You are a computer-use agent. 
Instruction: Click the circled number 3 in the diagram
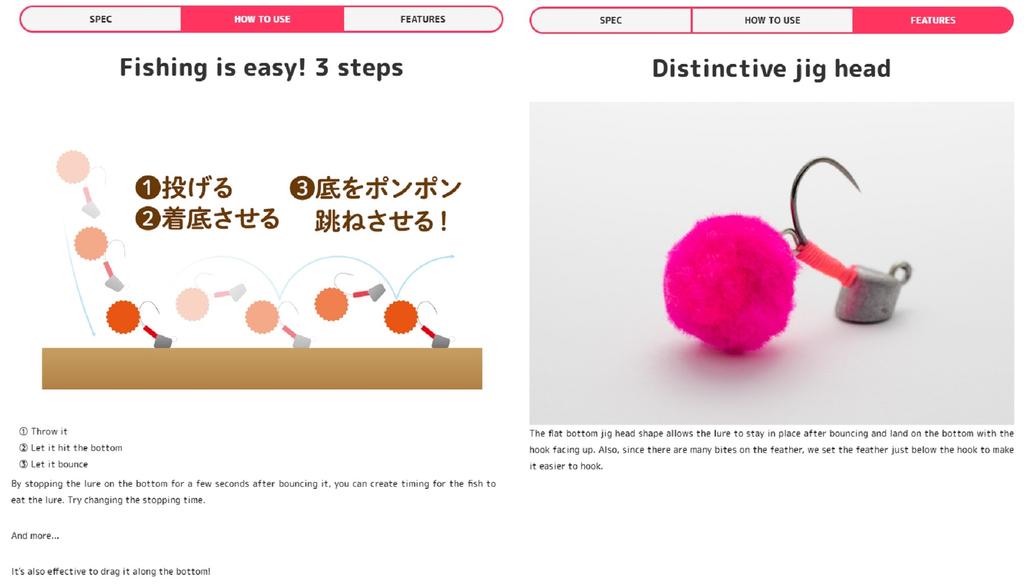pos(302,188)
